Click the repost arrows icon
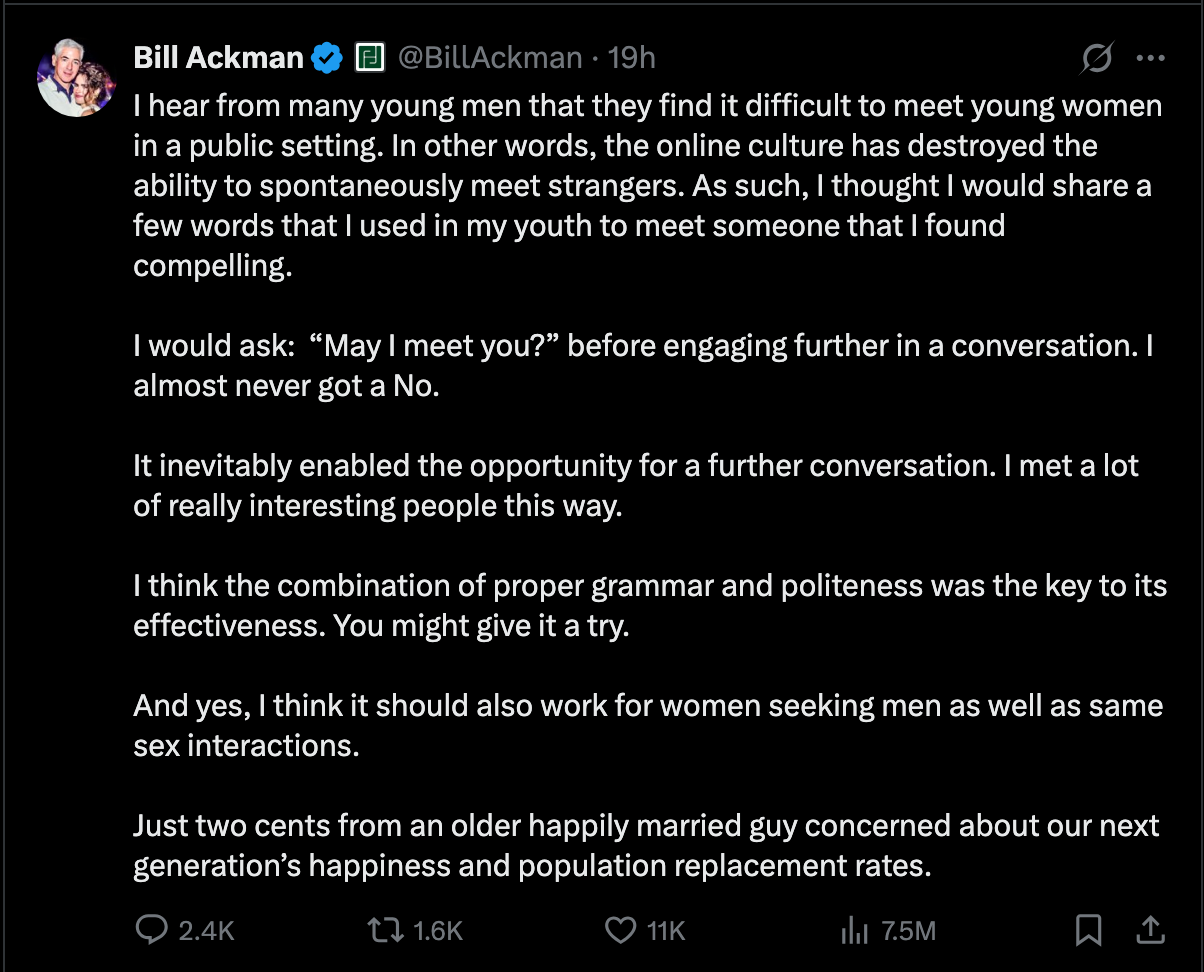1204x972 pixels. (383, 931)
